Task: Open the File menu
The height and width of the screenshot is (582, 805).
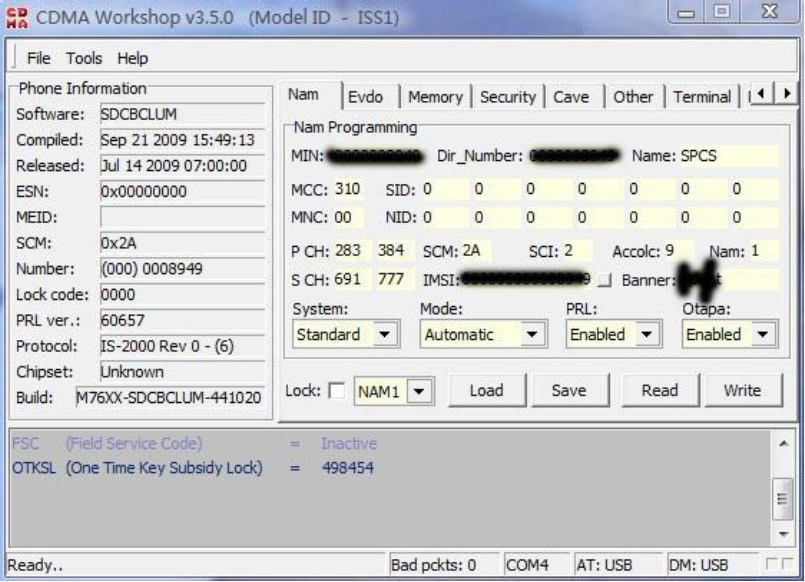Action: 39,59
